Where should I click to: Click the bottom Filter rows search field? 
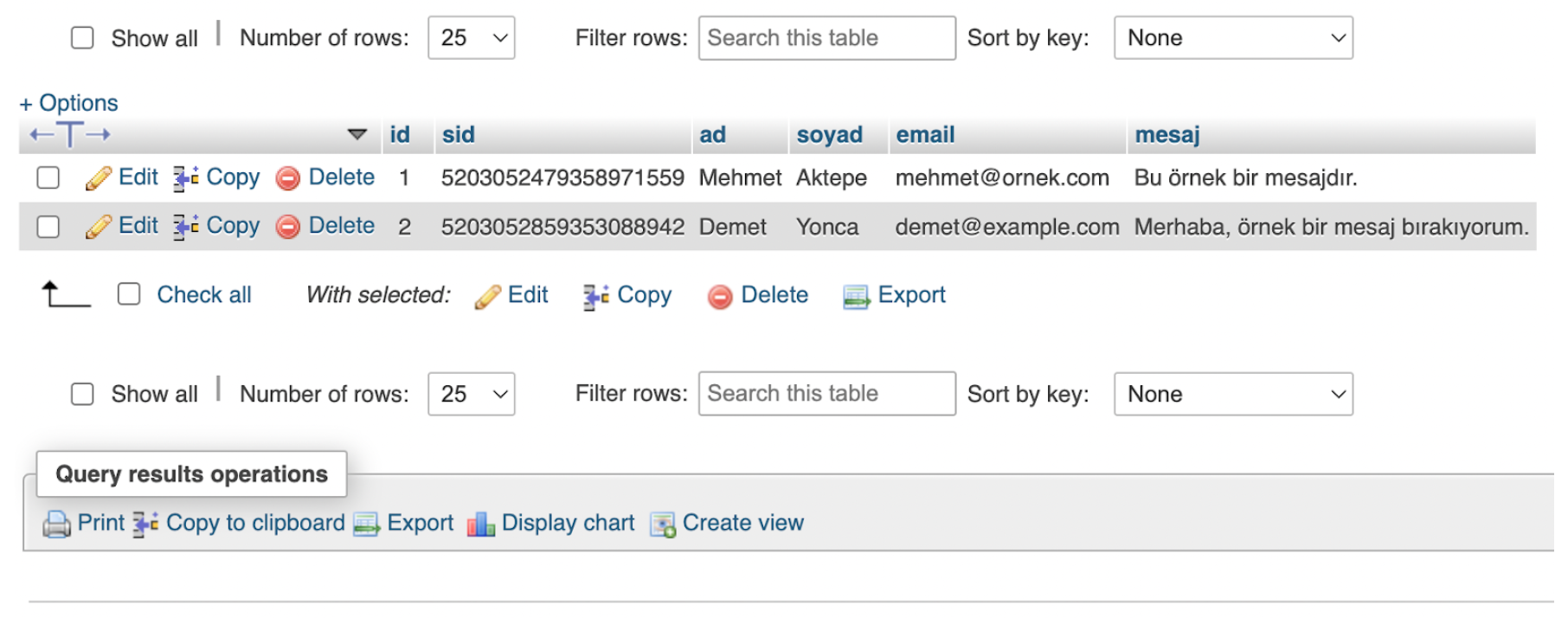pos(826,394)
